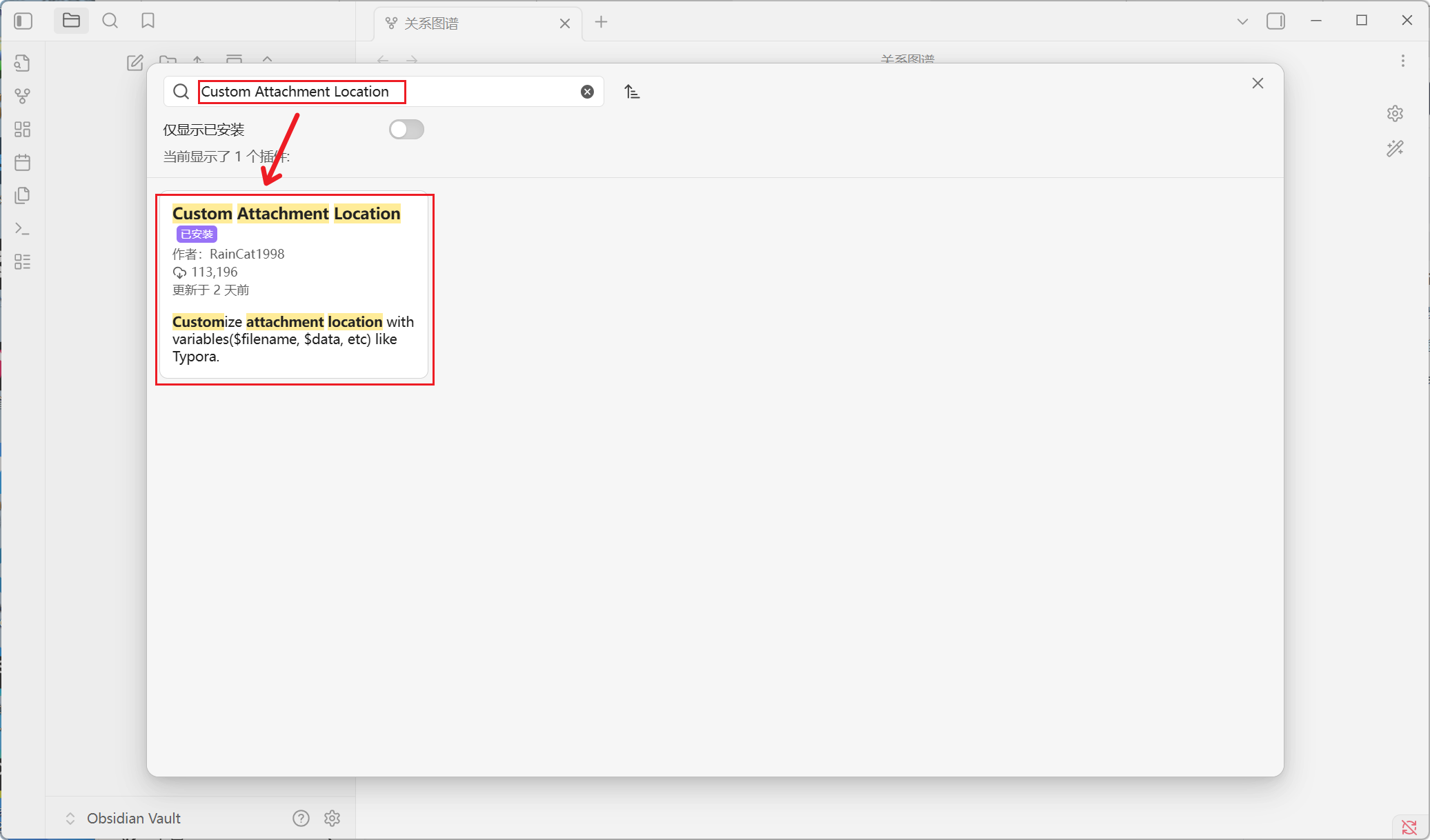
Task: Open command palette terminal icon
Action: pos(22,228)
